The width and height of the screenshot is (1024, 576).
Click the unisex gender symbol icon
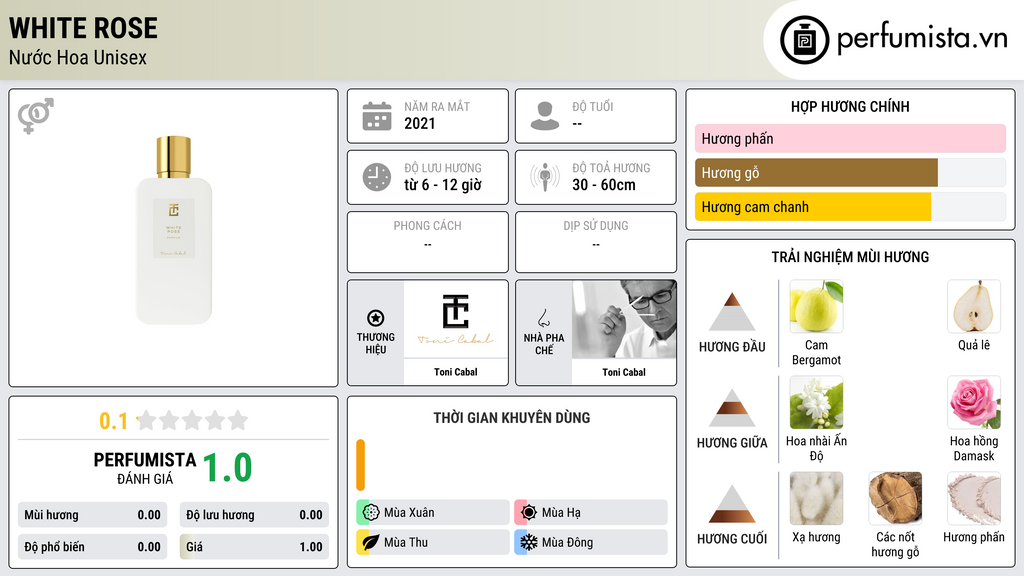coord(36,116)
